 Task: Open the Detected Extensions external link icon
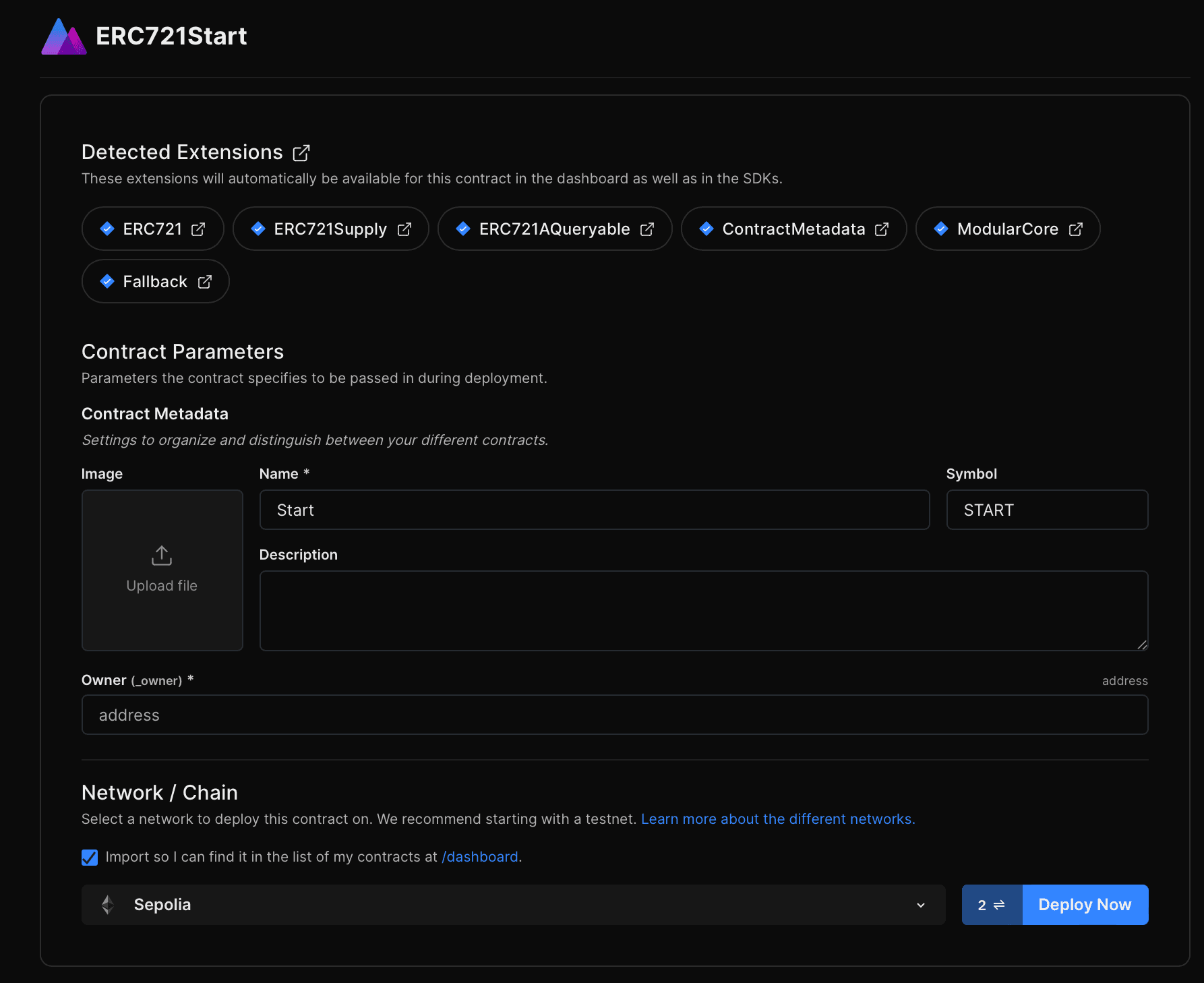click(x=301, y=153)
